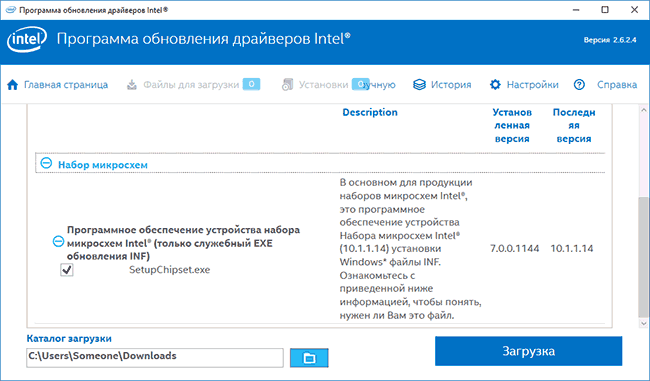The height and width of the screenshot is (381, 650).
Task: Click the Установки вручную disk icon
Action: coord(287,85)
